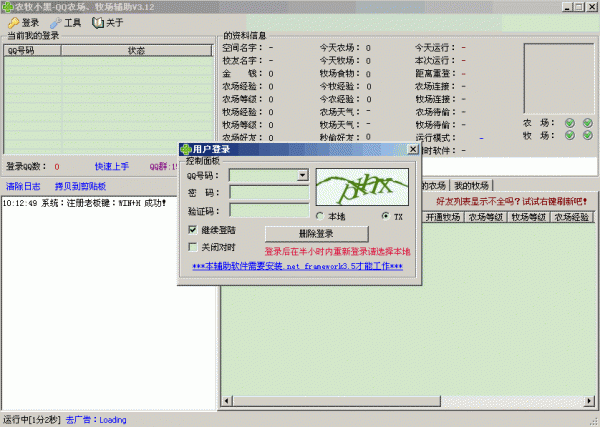Select the TX radio option
The image size is (600, 427).
(386, 217)
